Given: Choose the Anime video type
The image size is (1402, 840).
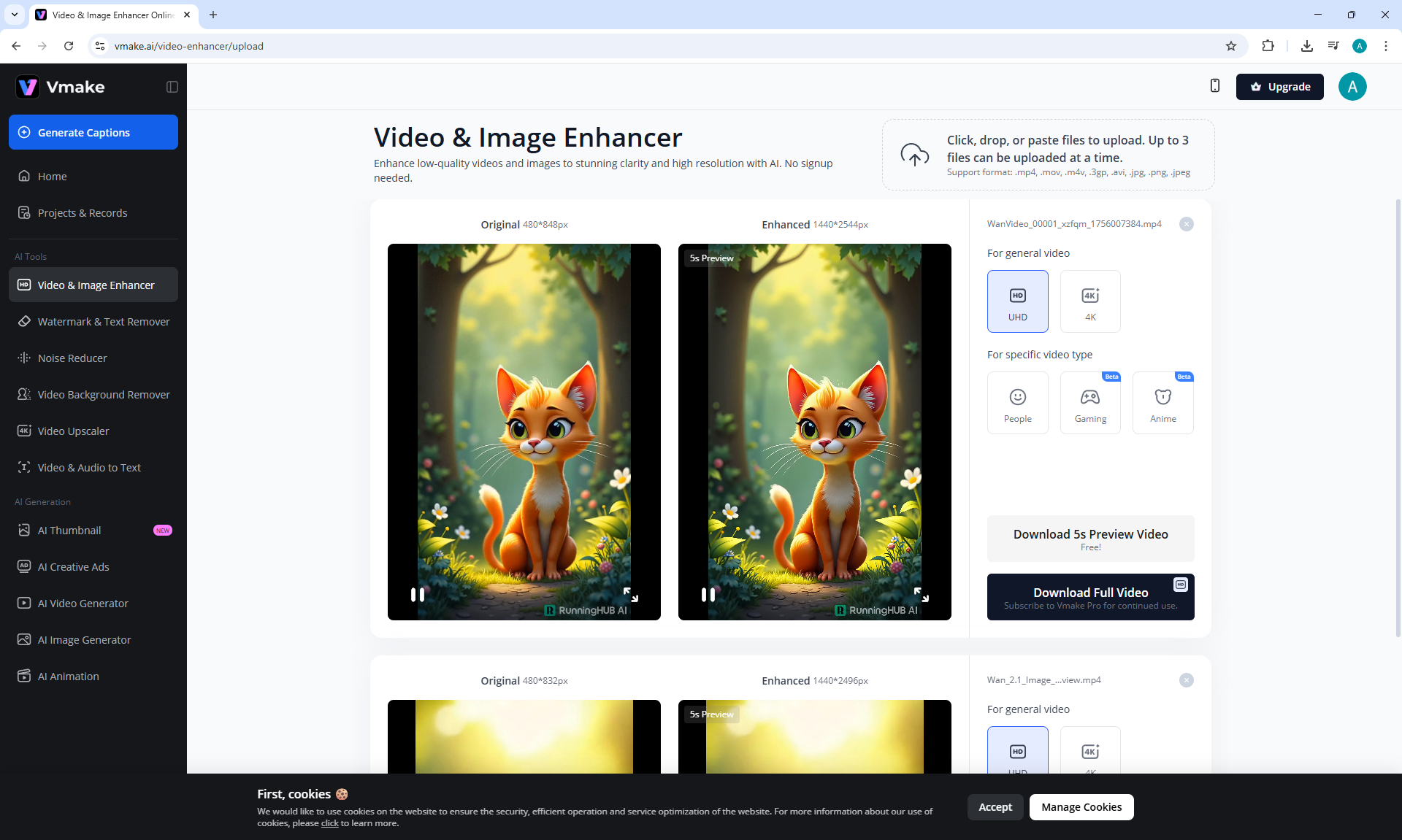Looking at the screenshot, I should tap(1162, 403).
